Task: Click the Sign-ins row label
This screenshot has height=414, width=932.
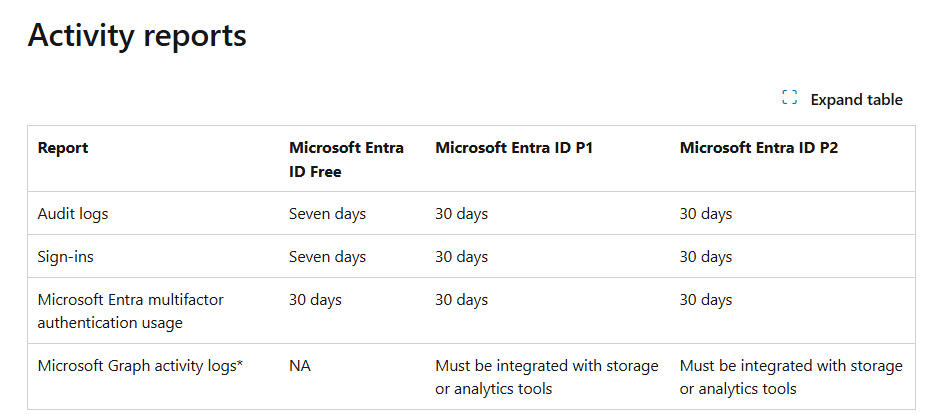Action: [x=65, y=257]
